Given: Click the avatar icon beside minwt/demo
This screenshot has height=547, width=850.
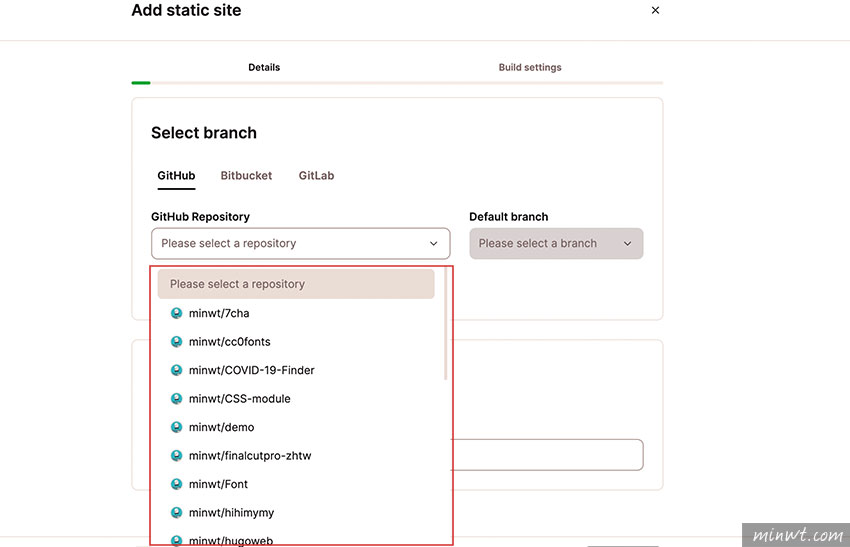Looking at the screenshot, I should coord(176,427).
